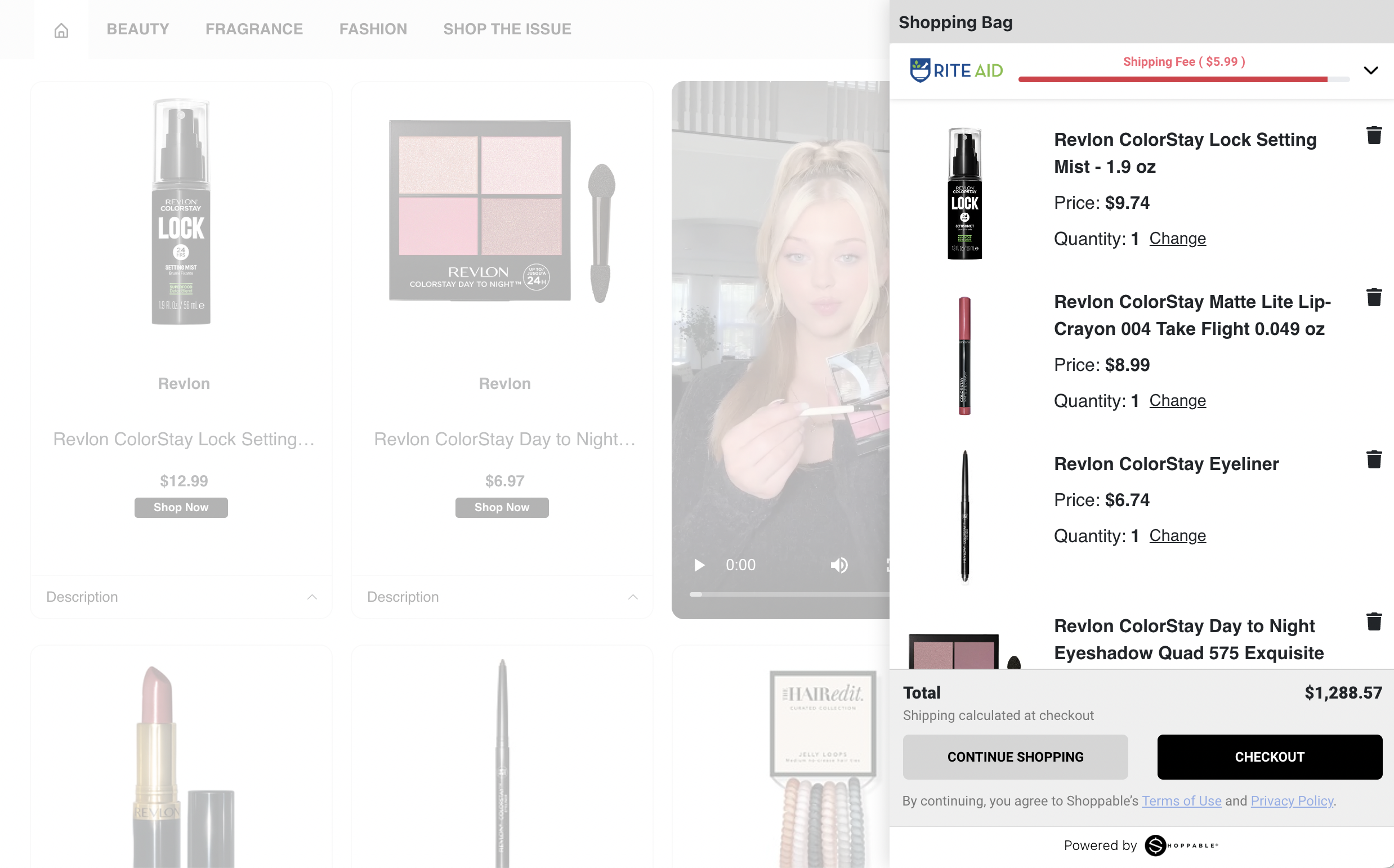Click Lip-Crayon thumbnail in bag
1394x868 pixels.
(964, 355)
